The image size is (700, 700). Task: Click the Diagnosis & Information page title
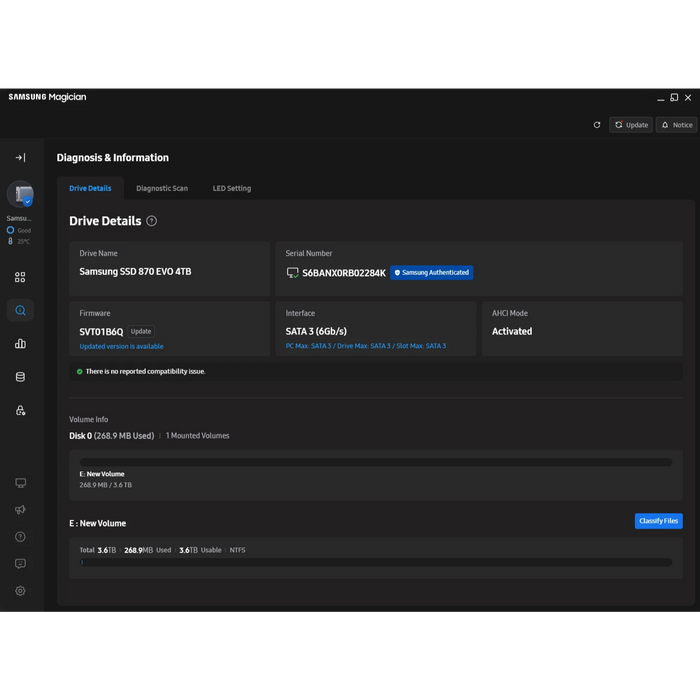pyautogui.click(x=112, y=158)
